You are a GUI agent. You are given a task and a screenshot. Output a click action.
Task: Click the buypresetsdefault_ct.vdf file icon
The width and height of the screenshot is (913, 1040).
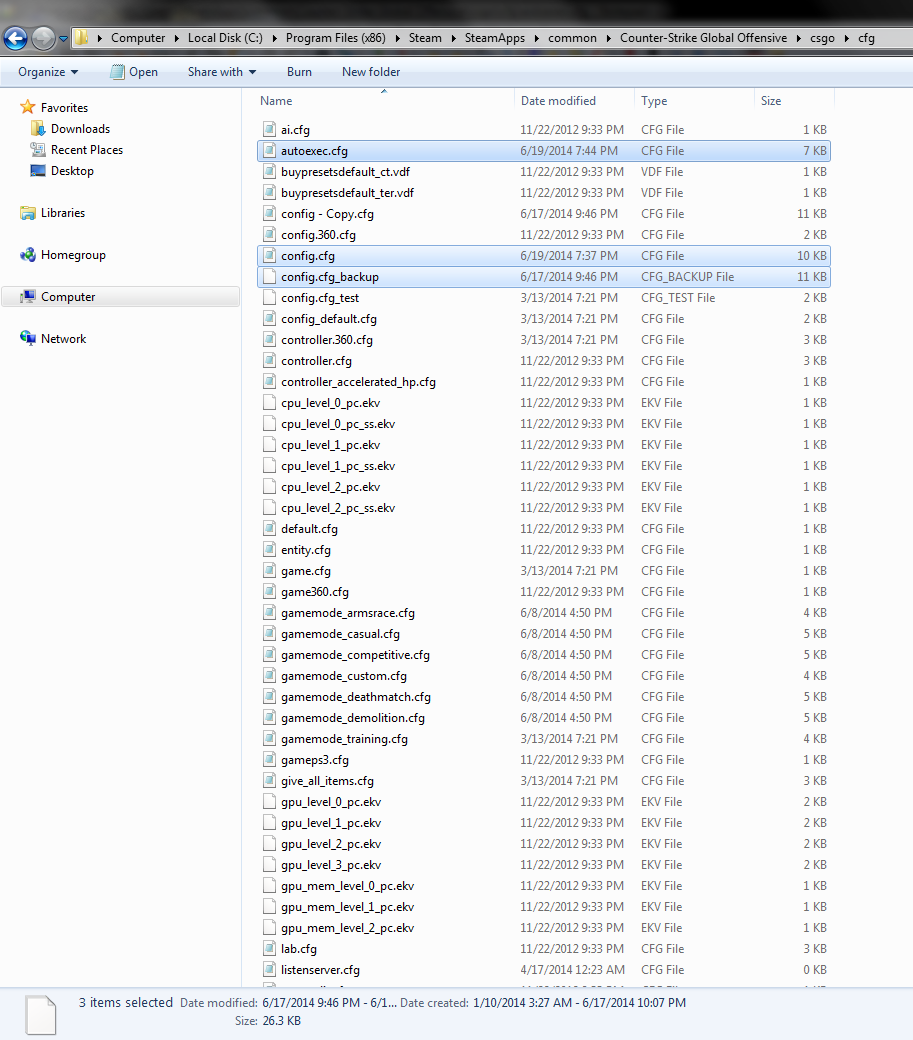click(269, 172)
